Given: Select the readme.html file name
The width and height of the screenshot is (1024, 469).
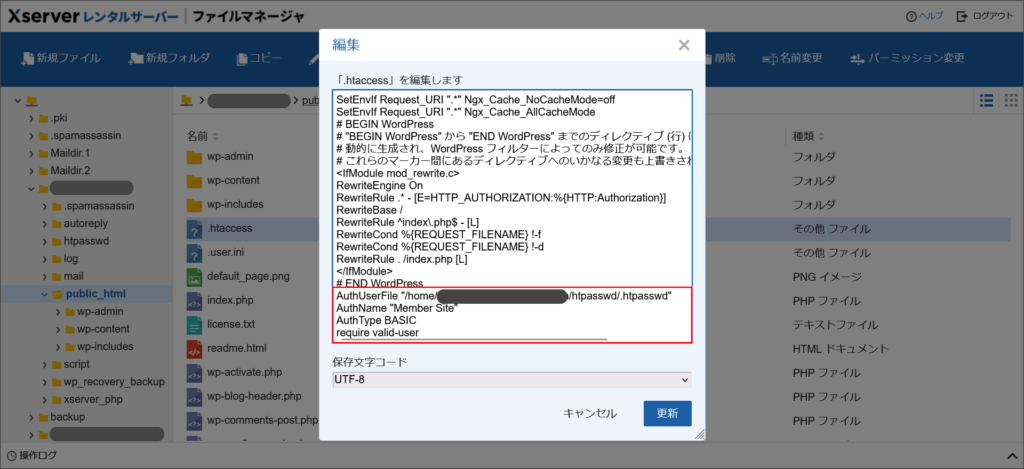Looking at the screenshot, I should [x=237, y=348].
